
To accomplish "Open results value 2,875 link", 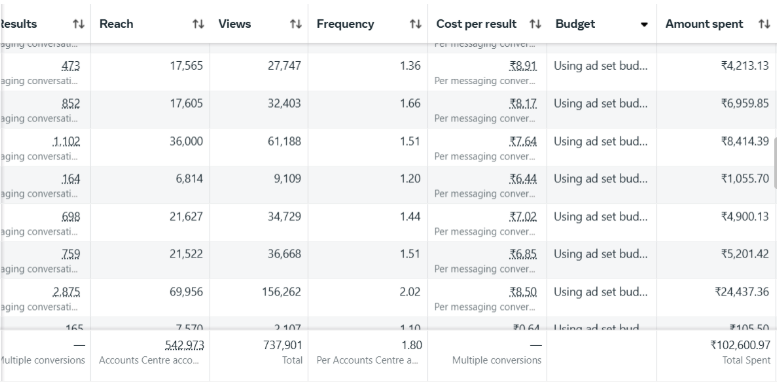I will [66, 292].
